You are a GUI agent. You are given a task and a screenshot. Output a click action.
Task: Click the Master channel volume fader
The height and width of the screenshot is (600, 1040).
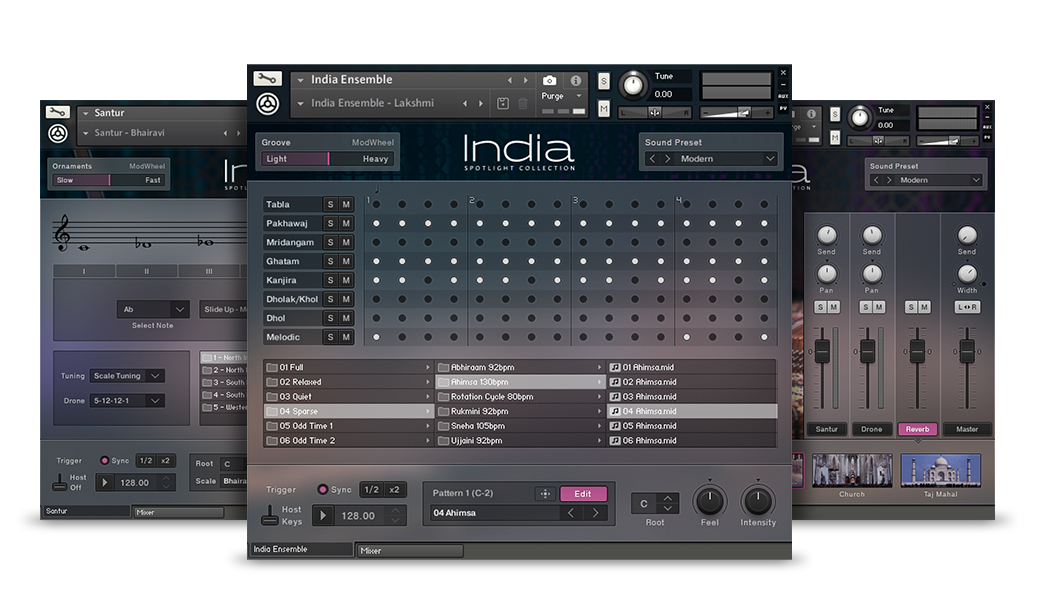[967, 350]
